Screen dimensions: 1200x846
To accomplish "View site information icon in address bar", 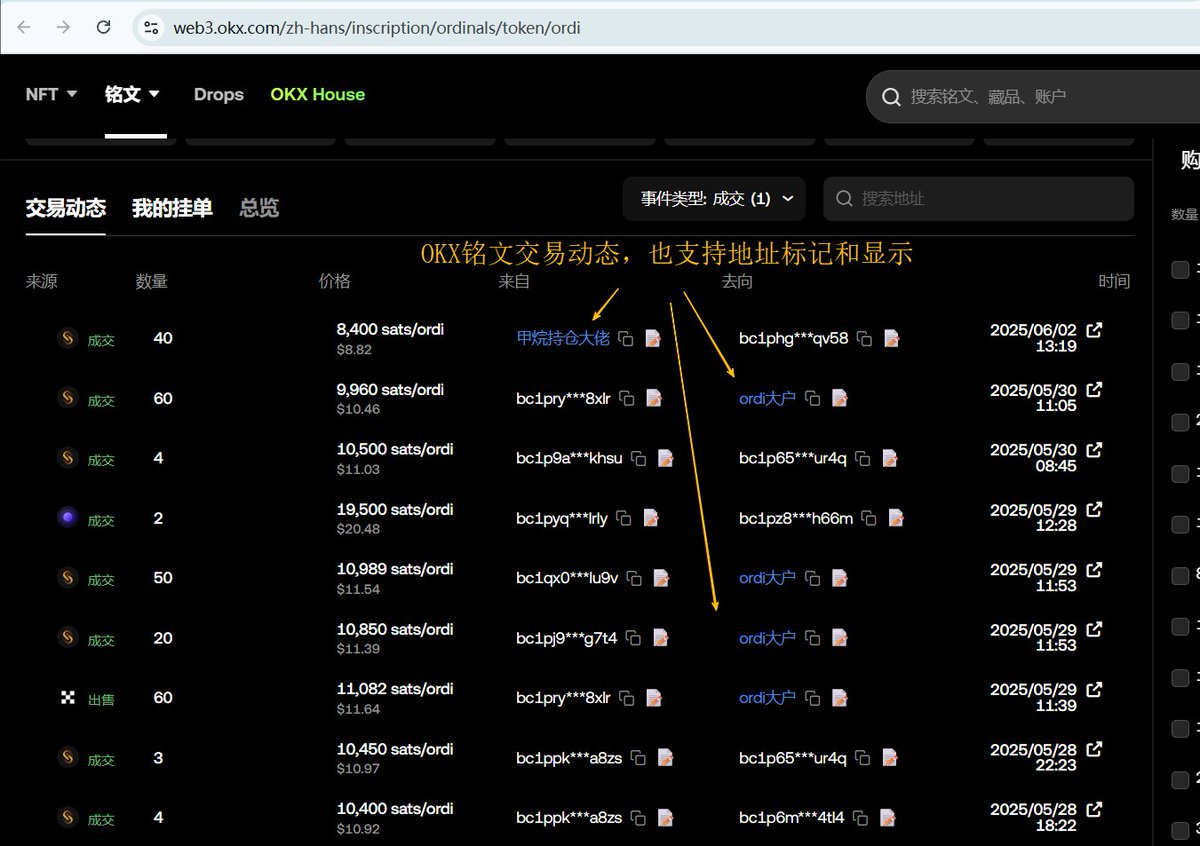I will pyautogui.click(x=151, y=27).
